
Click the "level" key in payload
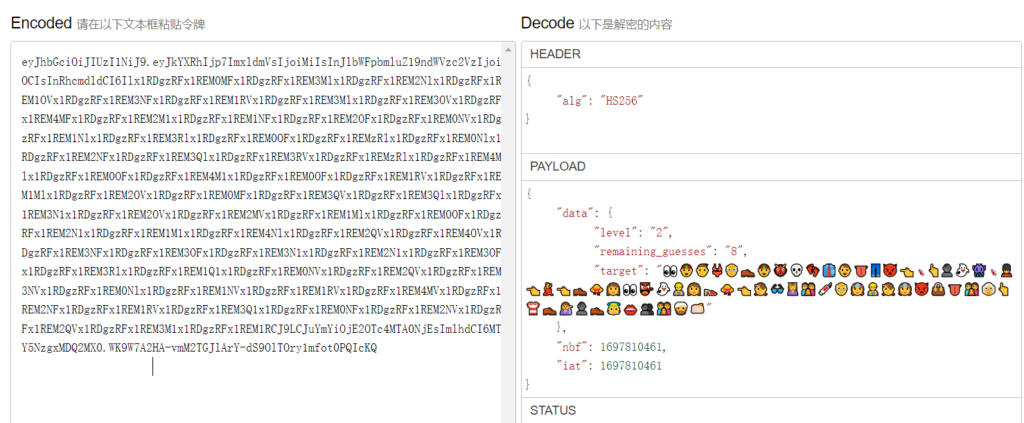618,232
